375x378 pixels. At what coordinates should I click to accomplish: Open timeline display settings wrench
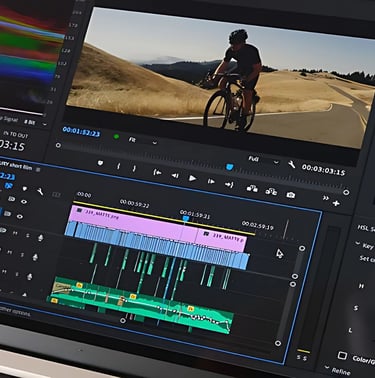pos(40,191)
